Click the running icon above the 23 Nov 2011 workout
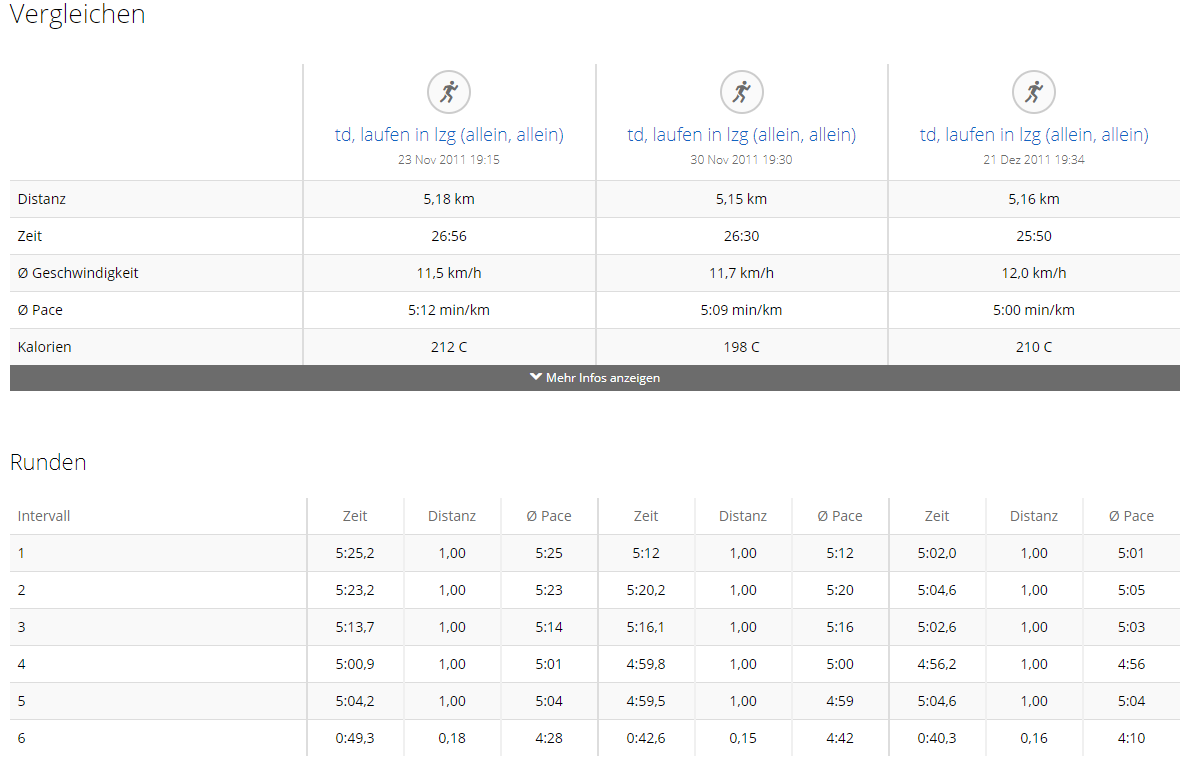The height and width of the screenshot is (761, 1189). (449, 92)
